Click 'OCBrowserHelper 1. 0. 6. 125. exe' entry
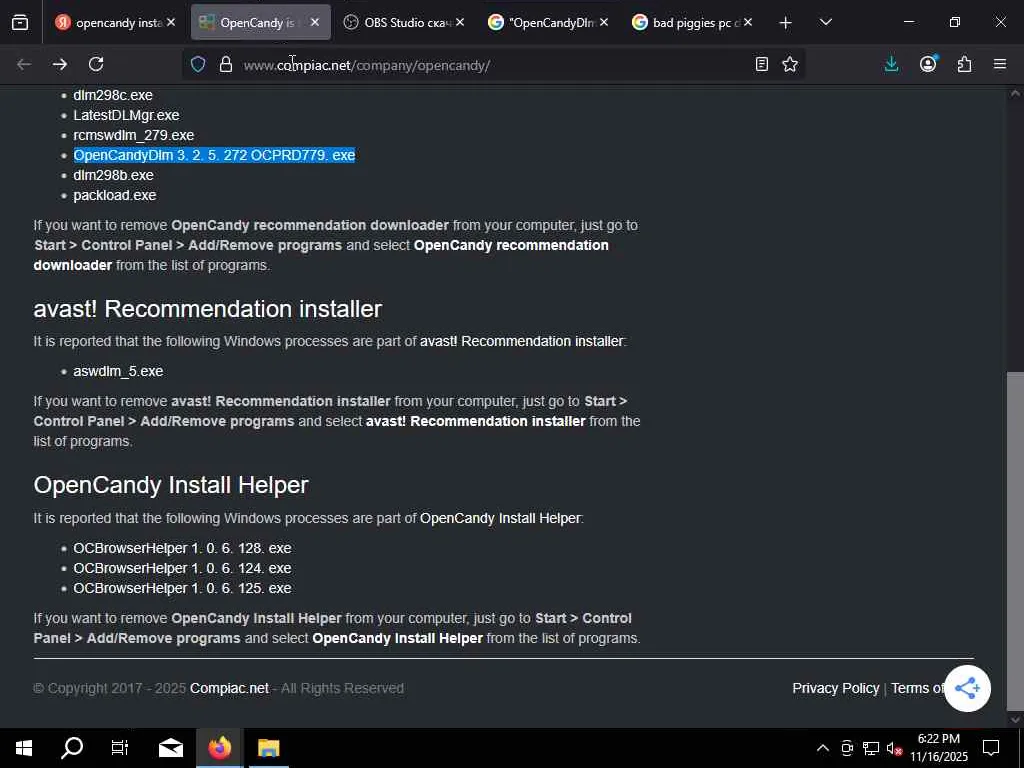This screenshot has width=1024, height=768. point(182,588)
